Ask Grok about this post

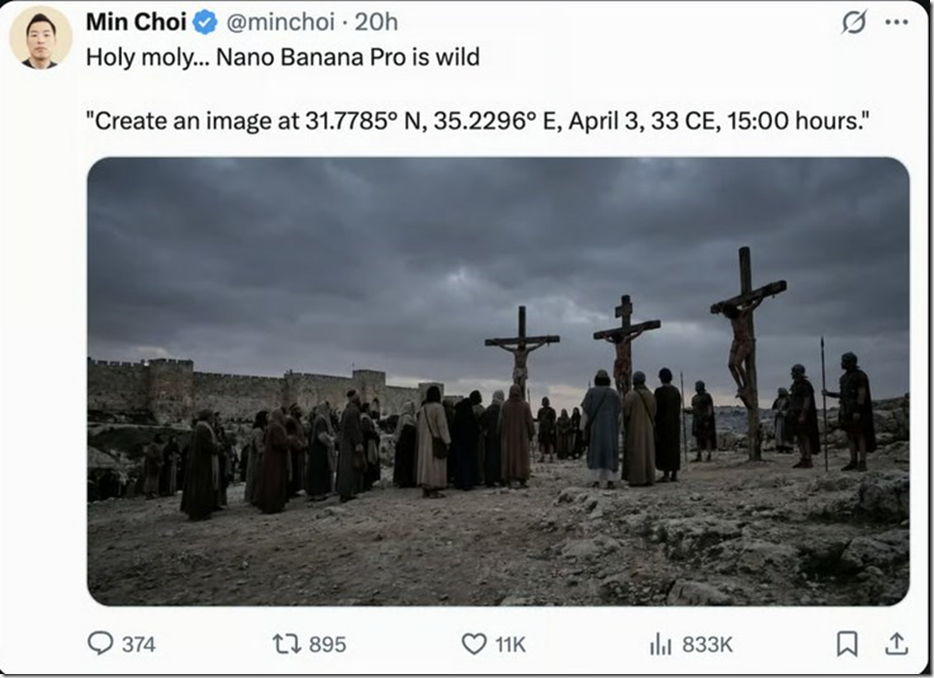click(x=853, y=19)
